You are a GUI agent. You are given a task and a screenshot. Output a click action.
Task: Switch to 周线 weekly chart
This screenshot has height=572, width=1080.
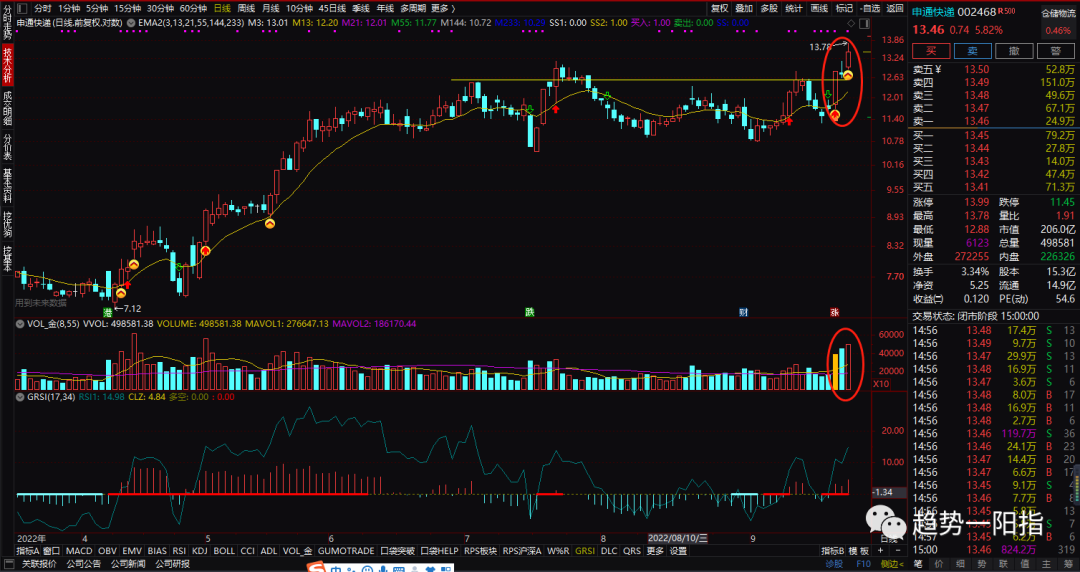(x=247, y=8)
